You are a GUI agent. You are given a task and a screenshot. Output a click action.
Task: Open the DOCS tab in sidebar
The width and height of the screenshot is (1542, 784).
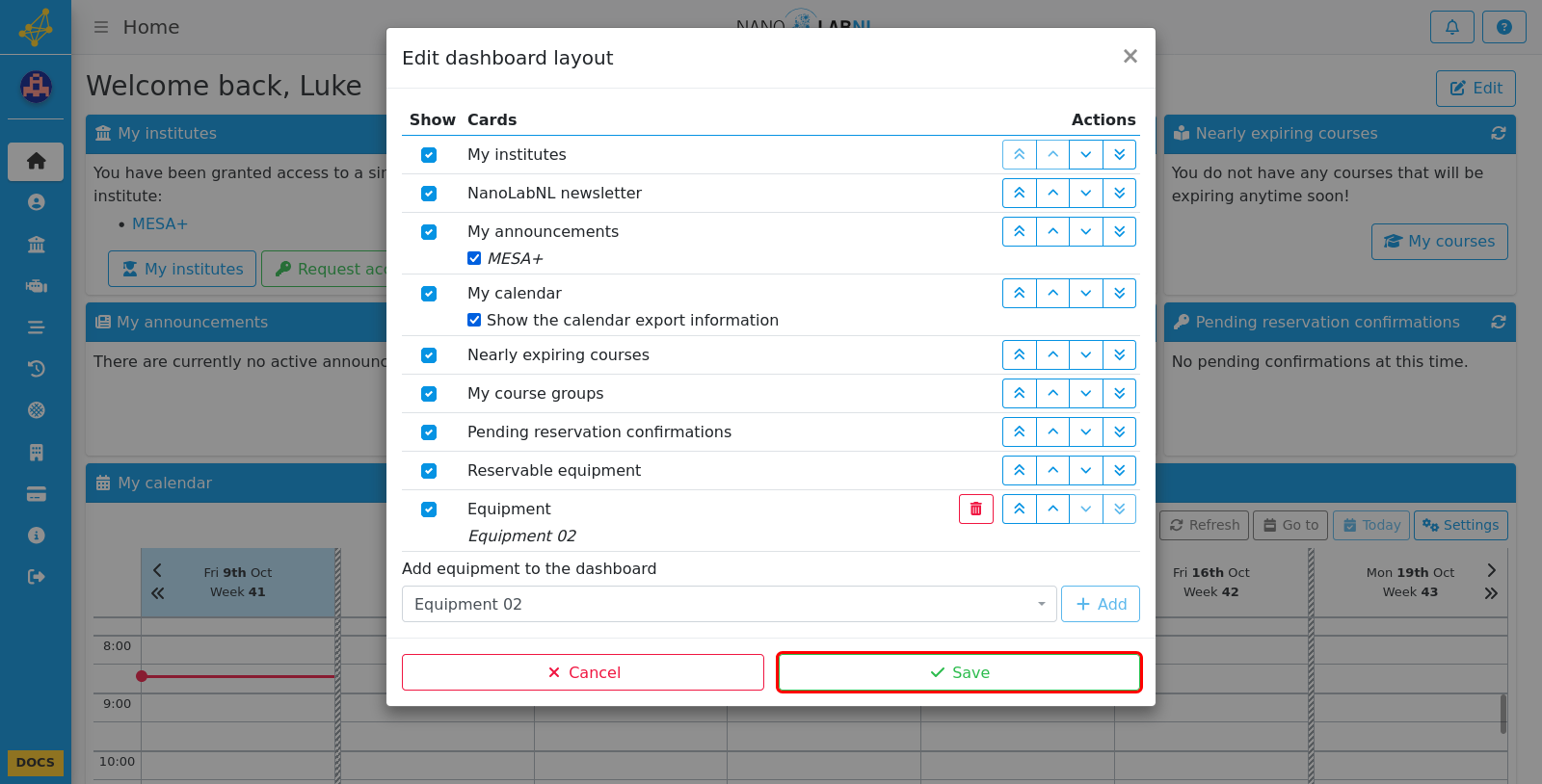pos(36,763)
